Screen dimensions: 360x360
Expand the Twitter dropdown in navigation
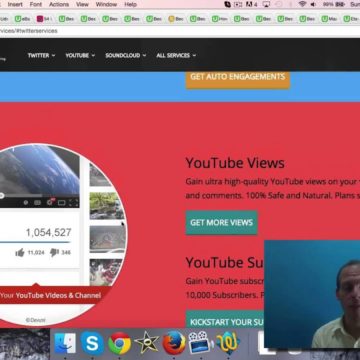[x=41, y=55]
